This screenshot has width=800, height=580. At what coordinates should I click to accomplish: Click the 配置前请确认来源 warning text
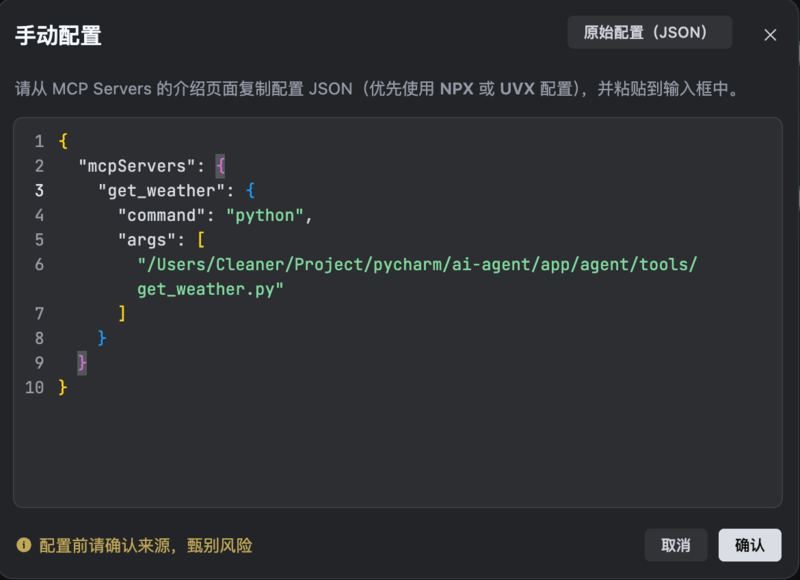point(146,546)
